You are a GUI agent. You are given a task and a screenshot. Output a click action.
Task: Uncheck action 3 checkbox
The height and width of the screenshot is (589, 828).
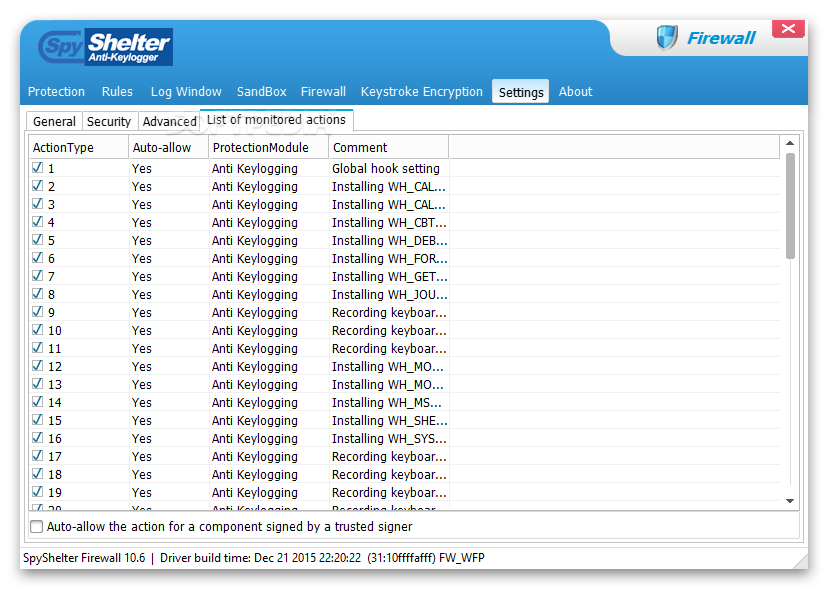pyautogui.click(x=37, y=204)
